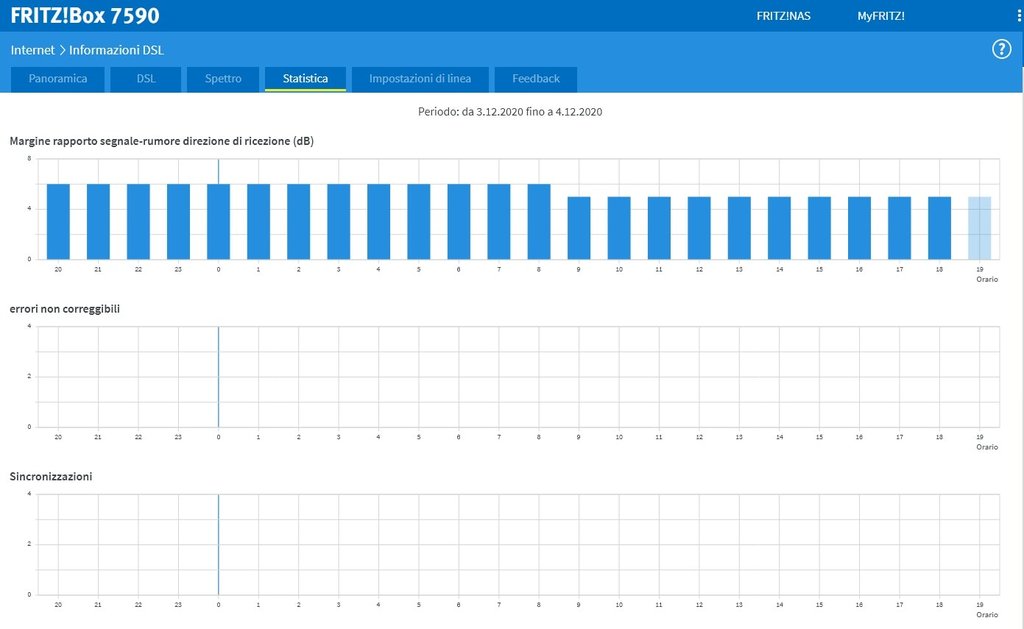Click signal-noise bar at hour 8
Viewport: 1024px width, 629px height.
tap(539, 221)
